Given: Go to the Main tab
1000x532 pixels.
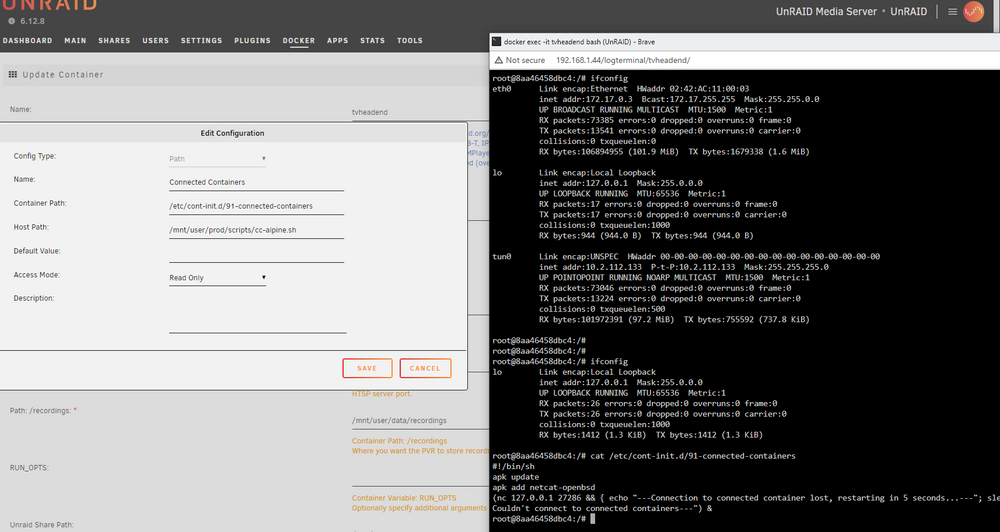Looking at the screenshot, I should [75, 40].
